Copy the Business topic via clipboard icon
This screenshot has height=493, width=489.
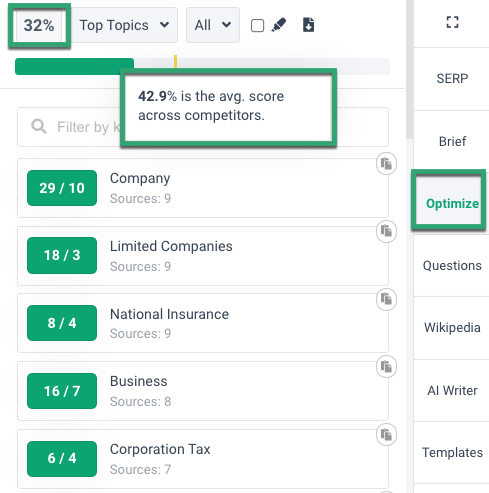[386, 367]
